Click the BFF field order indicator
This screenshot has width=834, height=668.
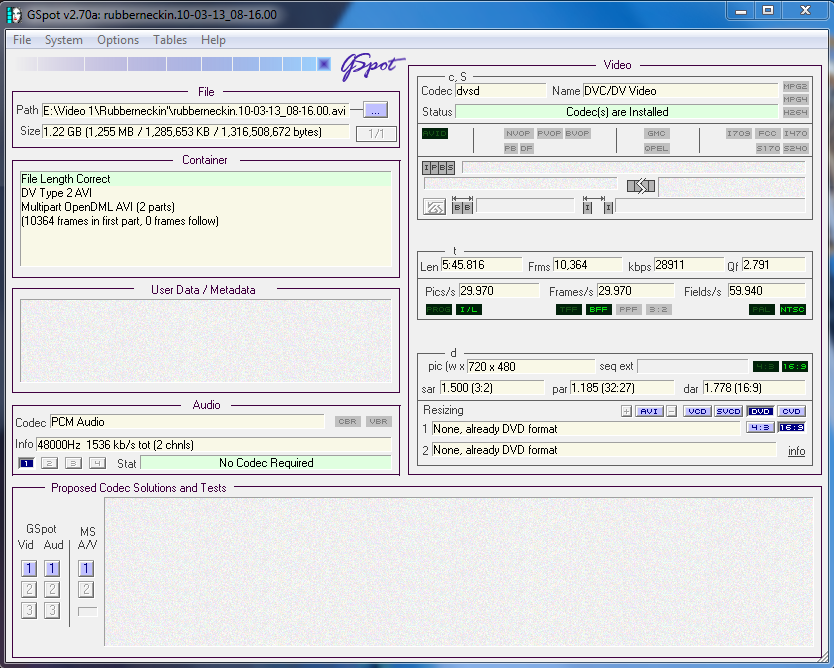coord(598,310)
